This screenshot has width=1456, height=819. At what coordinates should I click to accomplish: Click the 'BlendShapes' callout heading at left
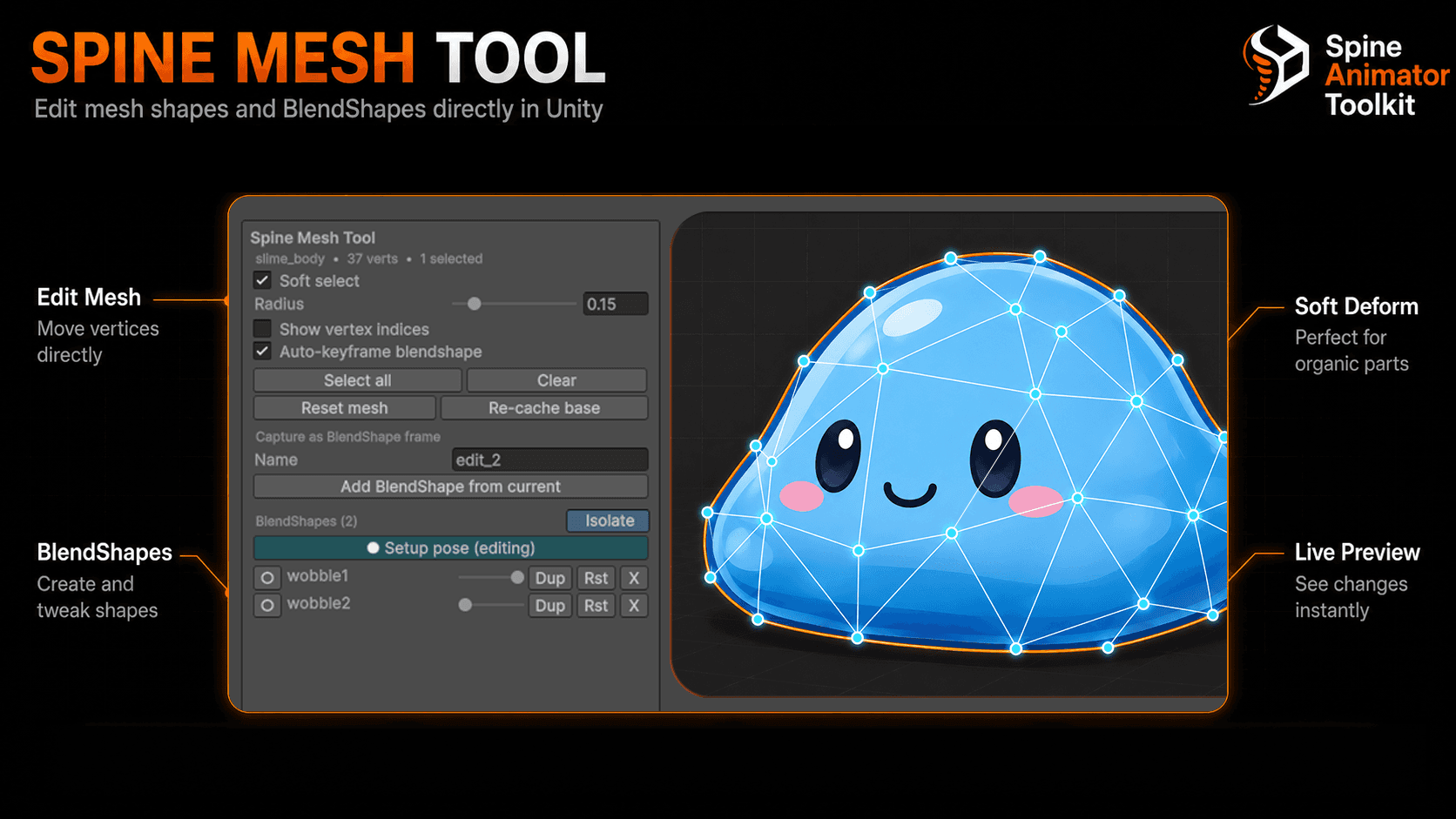(104, 553)
